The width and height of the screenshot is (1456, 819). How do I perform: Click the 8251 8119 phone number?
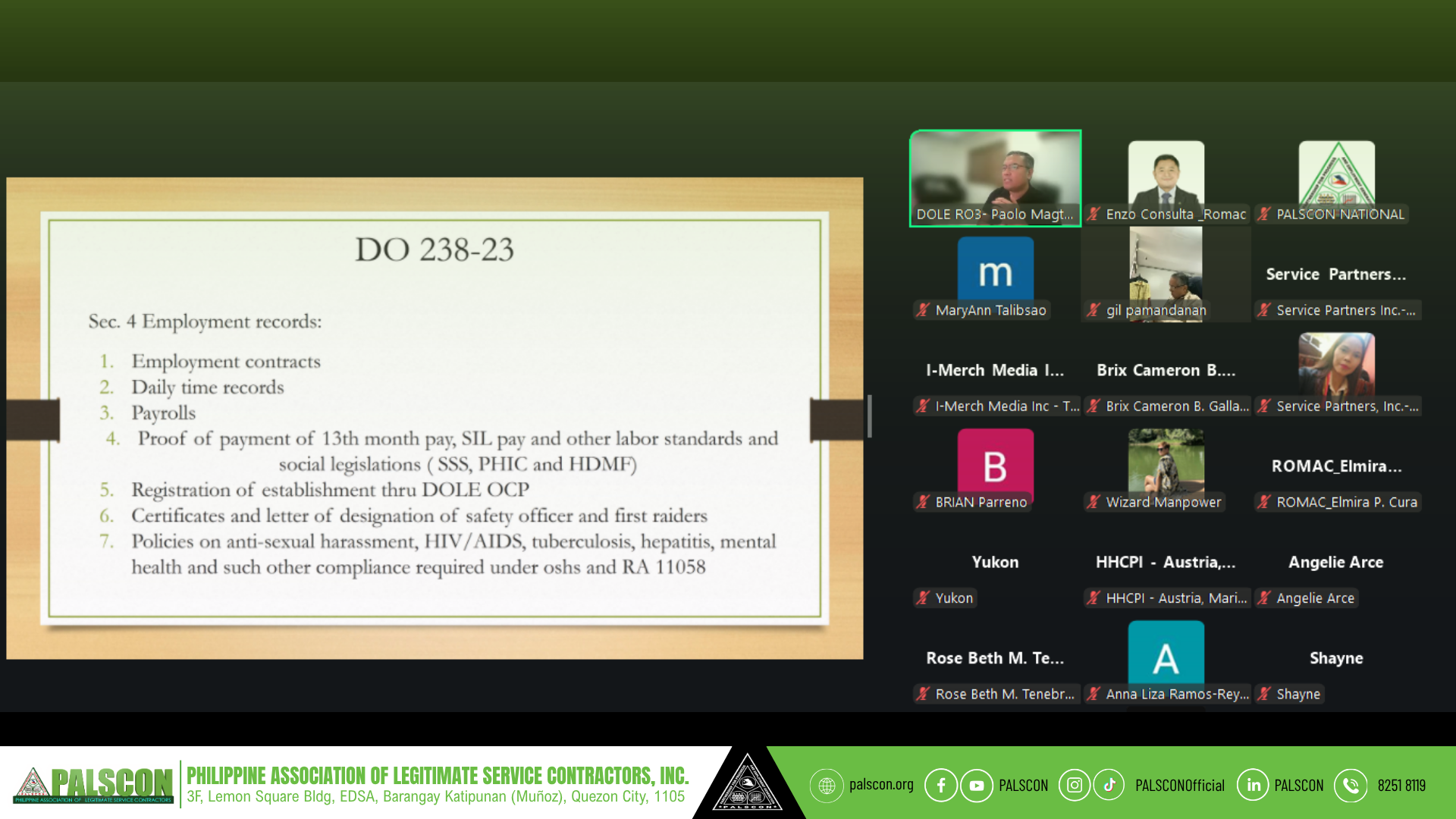pyautogui.click(x=1401, y=786)
